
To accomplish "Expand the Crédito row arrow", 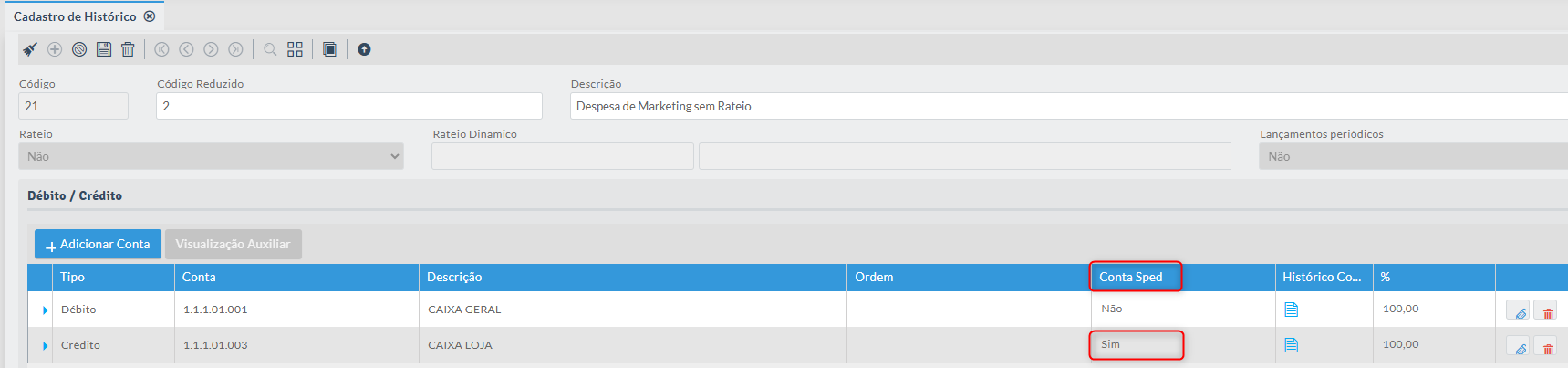I will point(45,346).
